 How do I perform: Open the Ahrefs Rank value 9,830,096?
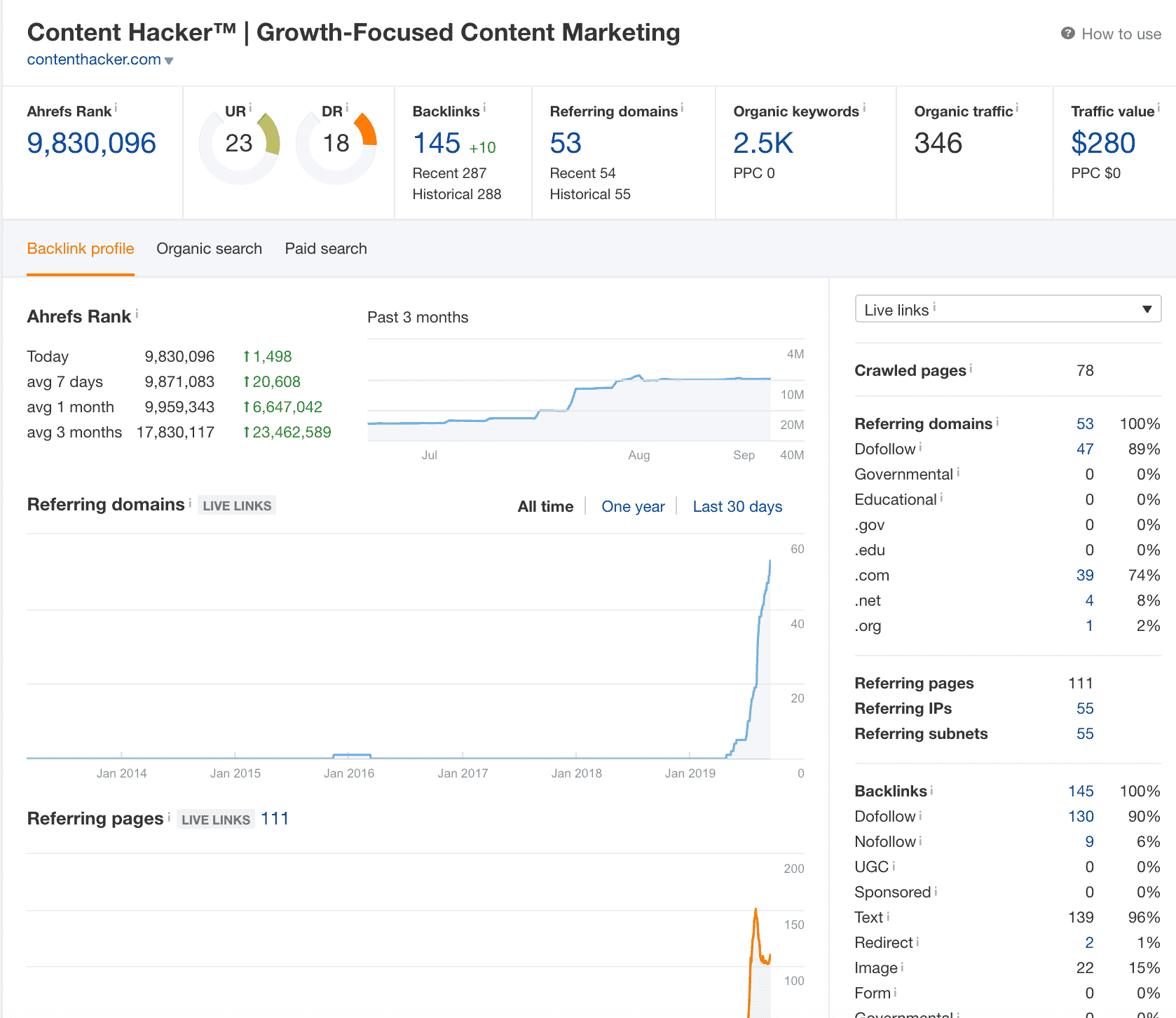coord(91,143)
